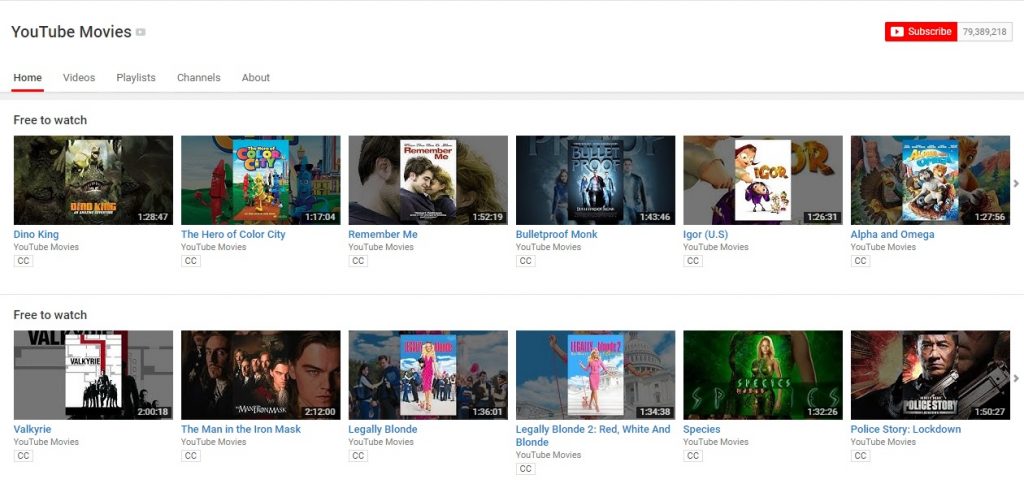The image size is (1024, 488).
Task: Click the CC badge under Legally Blonde 2
Action: coord(525,468)
